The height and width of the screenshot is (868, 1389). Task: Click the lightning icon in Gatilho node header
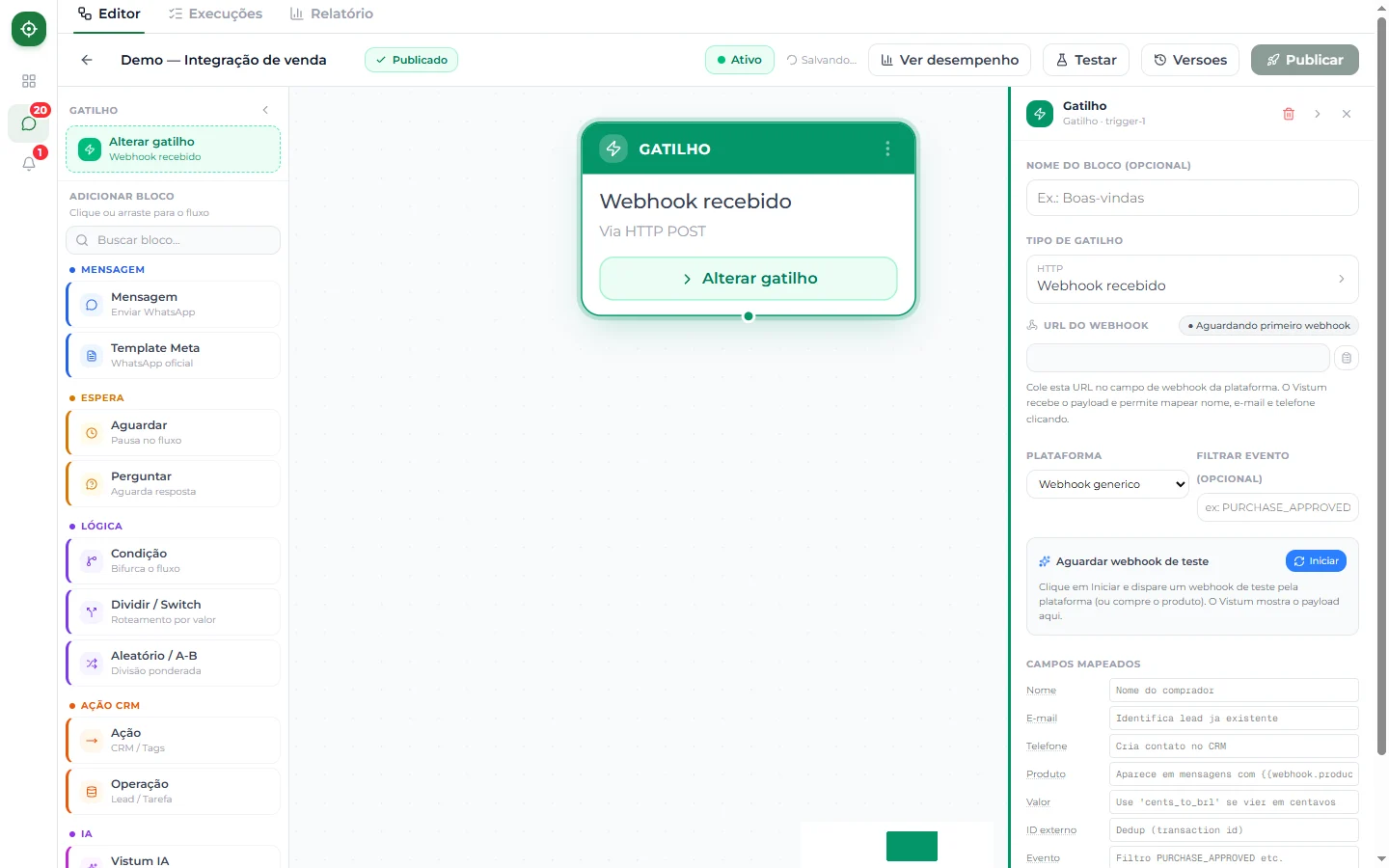tap(613, 149)
